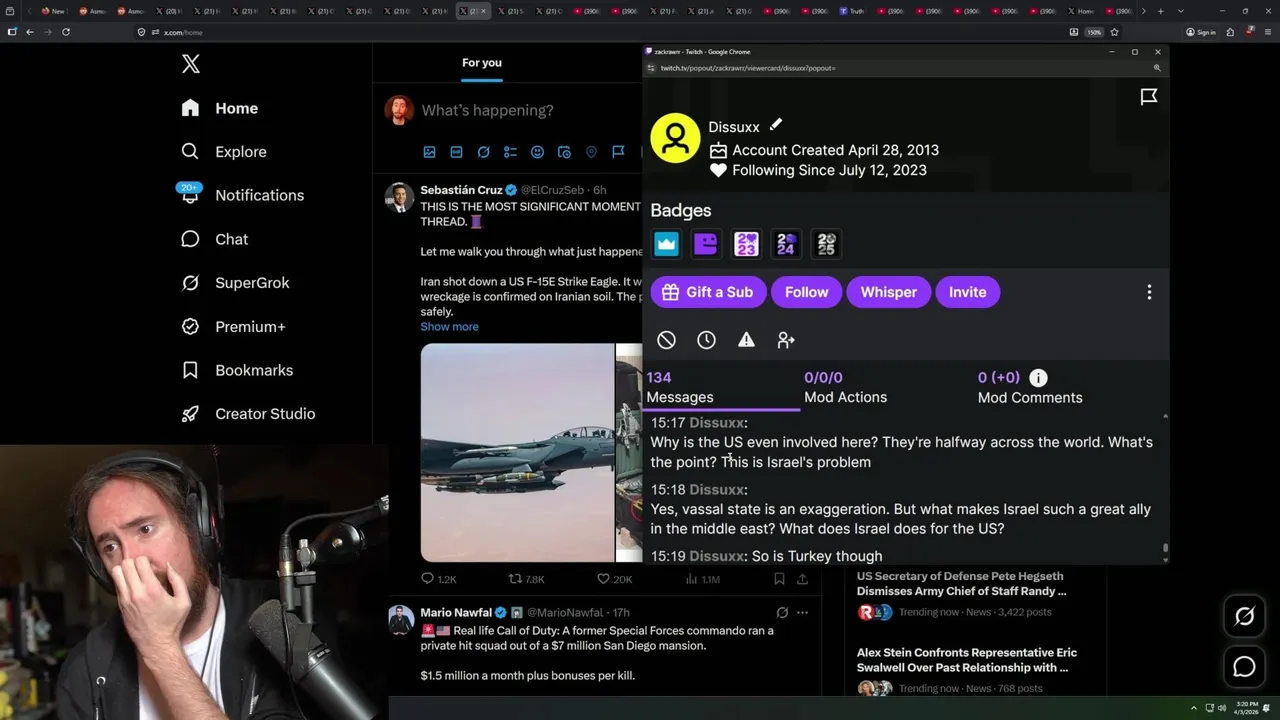The image size is (1280, 720).
Task: Click the GIF icon in the composer
Action: (456, 152)
